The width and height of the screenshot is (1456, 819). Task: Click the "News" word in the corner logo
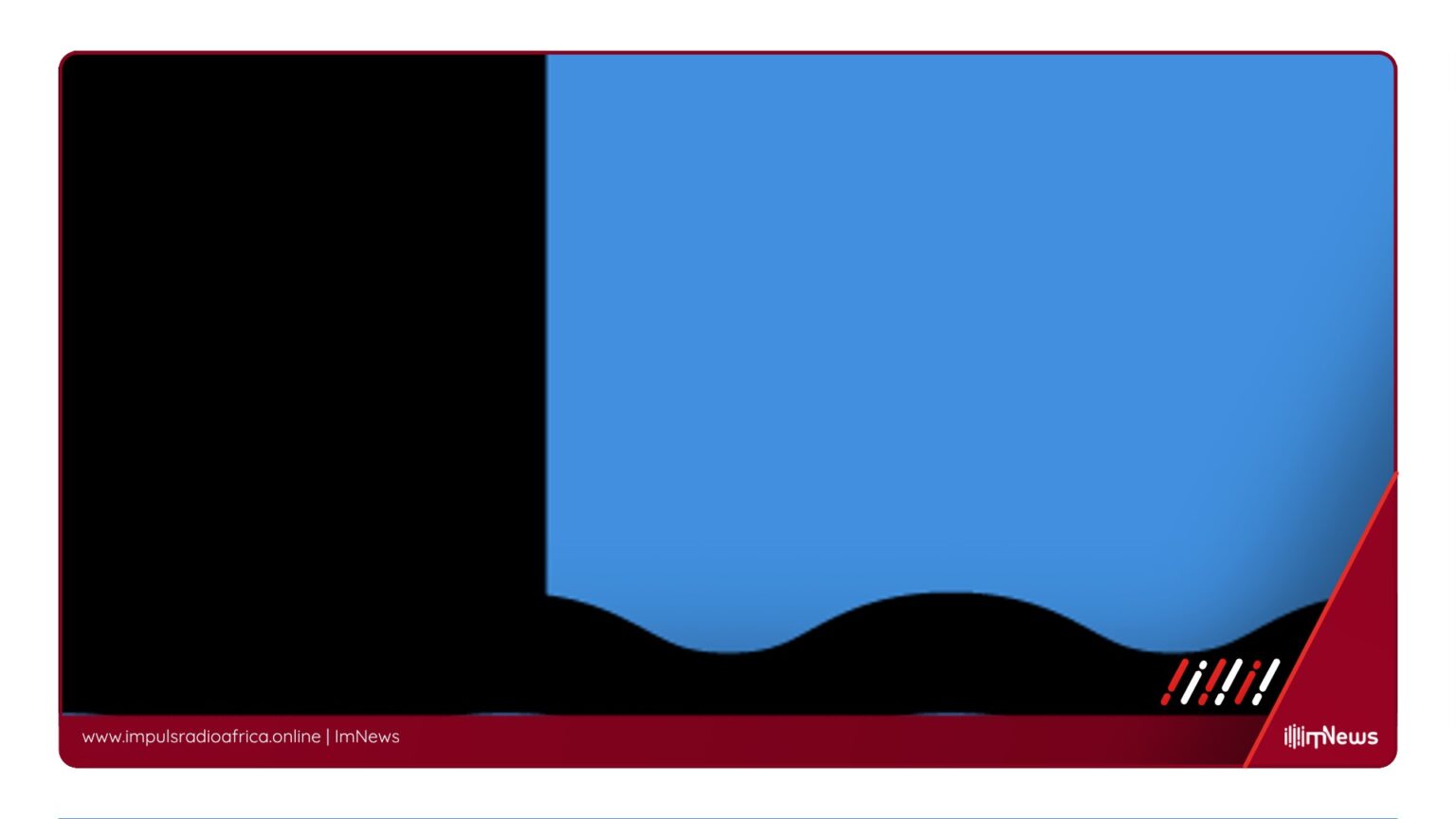[1350, 737]
